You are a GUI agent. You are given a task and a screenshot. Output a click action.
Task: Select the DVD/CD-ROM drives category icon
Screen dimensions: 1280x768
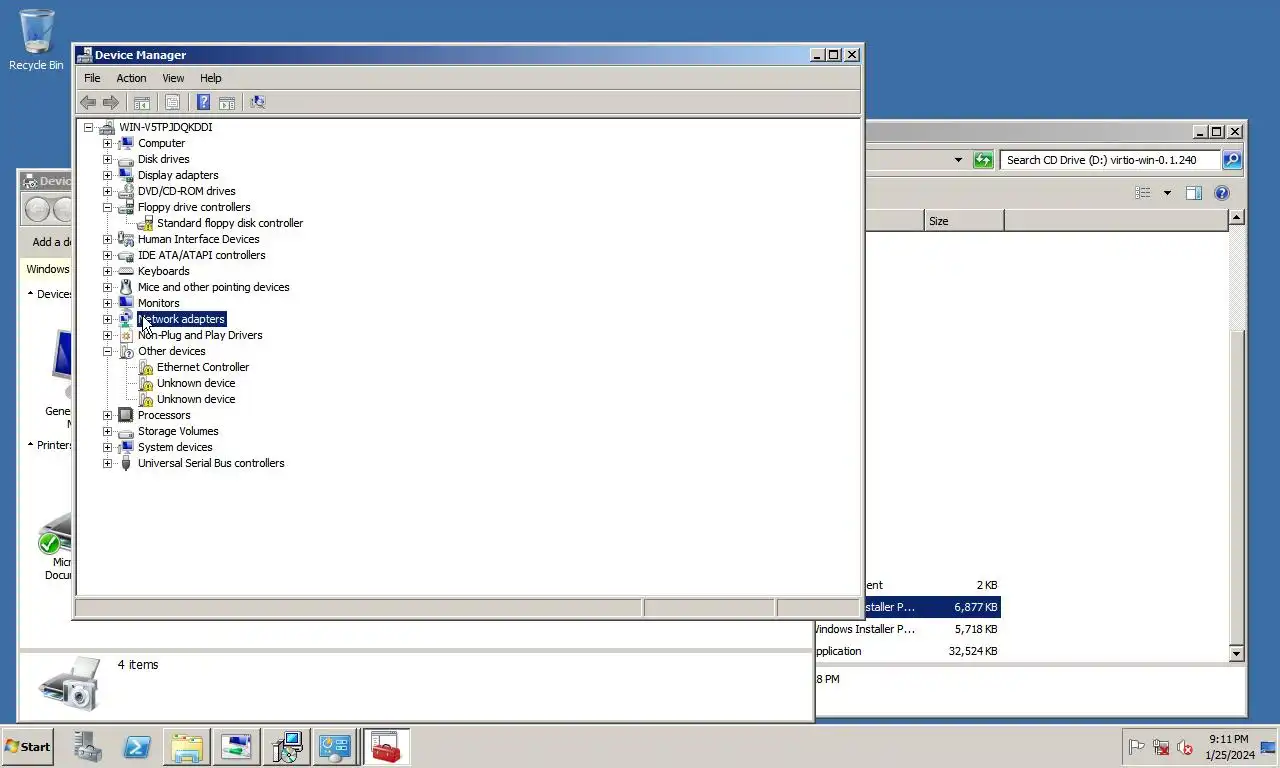[x=126, y=191]
